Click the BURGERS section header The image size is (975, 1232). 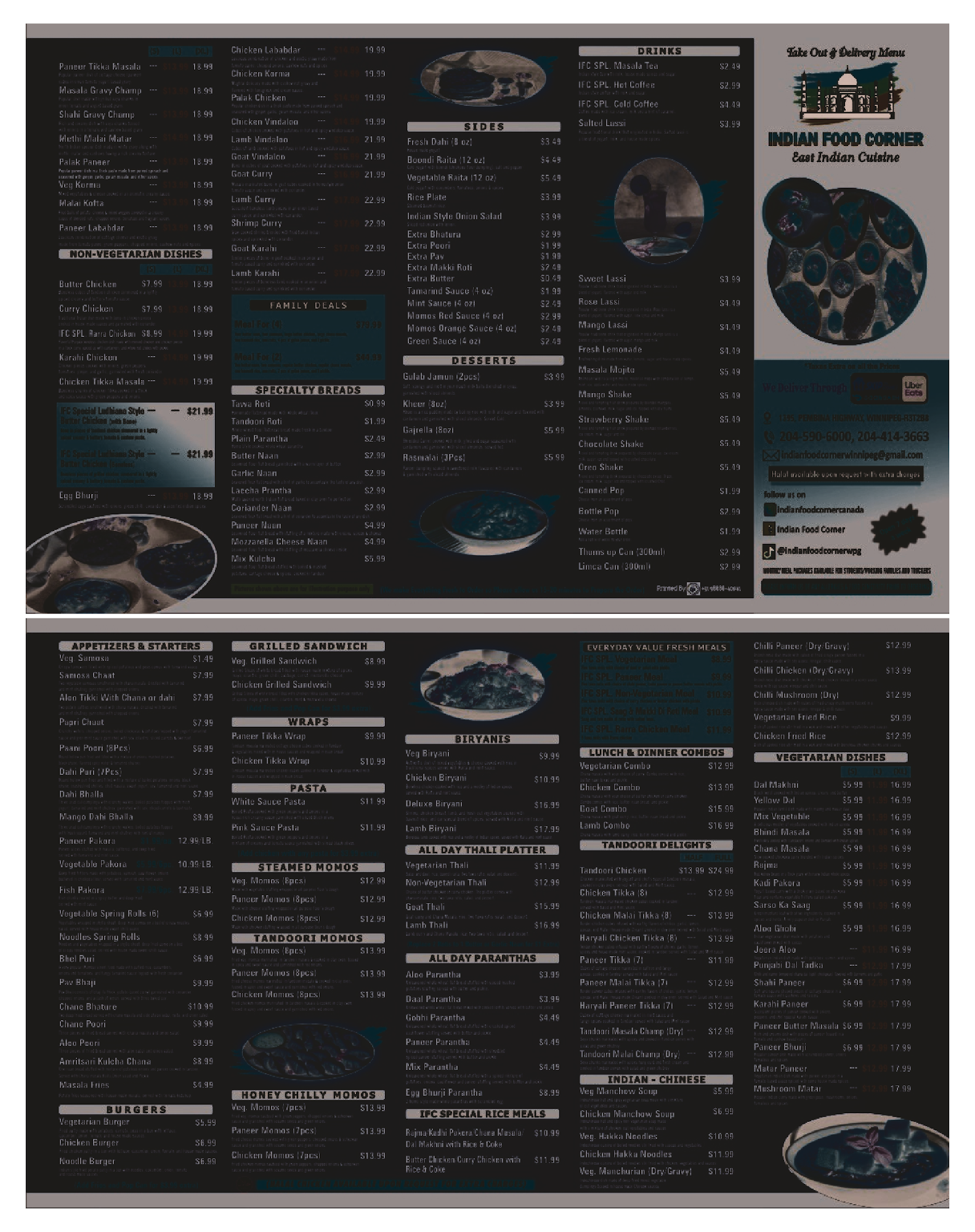point(136,1109)
